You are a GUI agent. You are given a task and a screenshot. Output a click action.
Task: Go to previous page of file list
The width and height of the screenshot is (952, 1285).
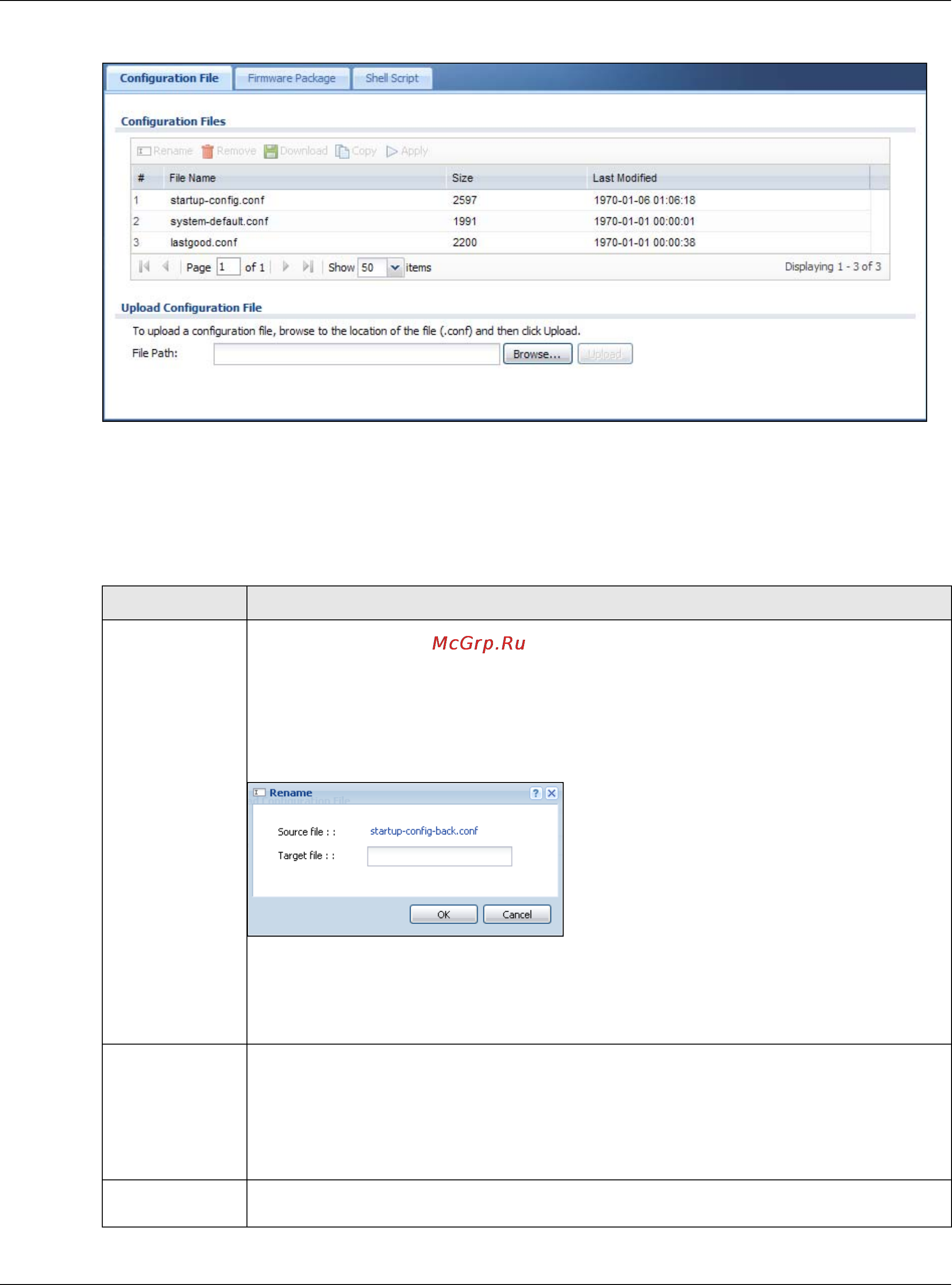pyautogui.click(x=166, y=266)
